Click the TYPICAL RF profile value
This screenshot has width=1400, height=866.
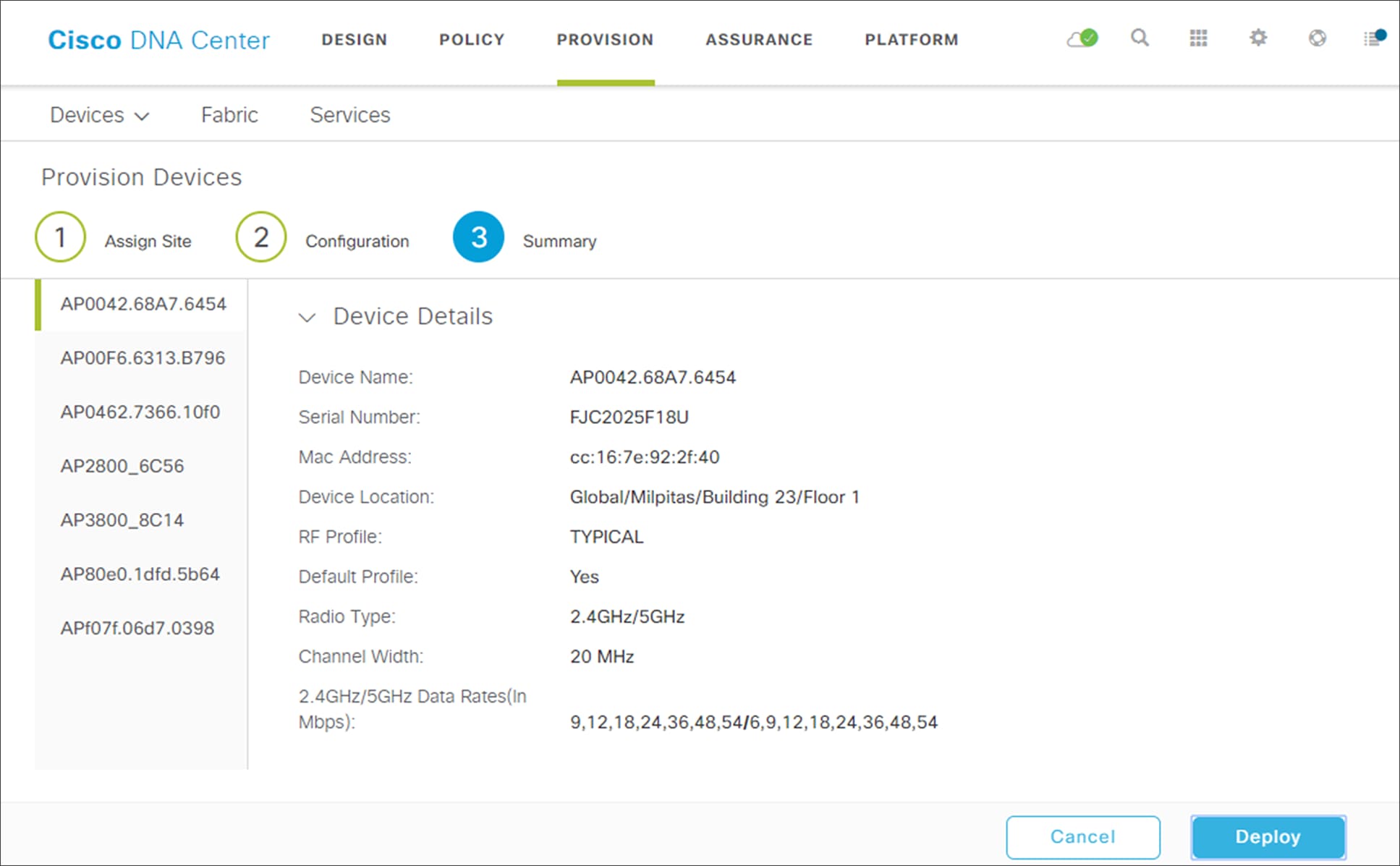[x=606, y=537]
